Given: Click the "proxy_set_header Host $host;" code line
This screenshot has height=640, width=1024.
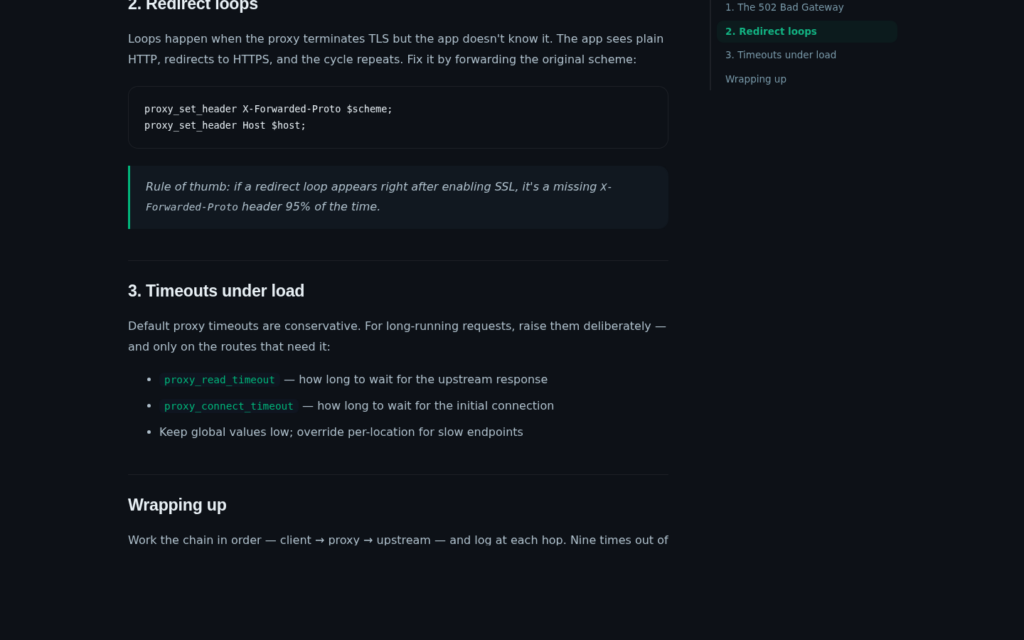Looking at the screenshot, I should (x=225, y=125).
